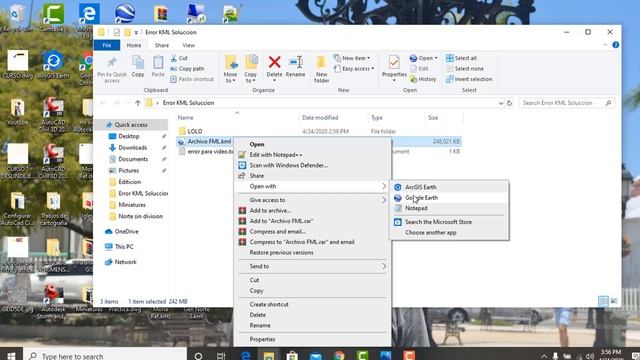Switch to the View ribbon tab
Image resolution: width=640 pixels, height=360 pixels.
tap(188, 45)
